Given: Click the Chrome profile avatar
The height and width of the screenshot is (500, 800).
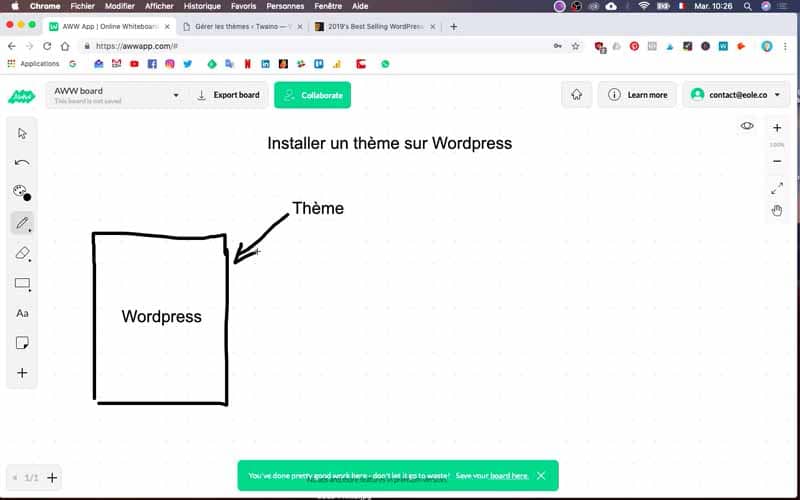Looking at the screenshot, I should [766, 46].
